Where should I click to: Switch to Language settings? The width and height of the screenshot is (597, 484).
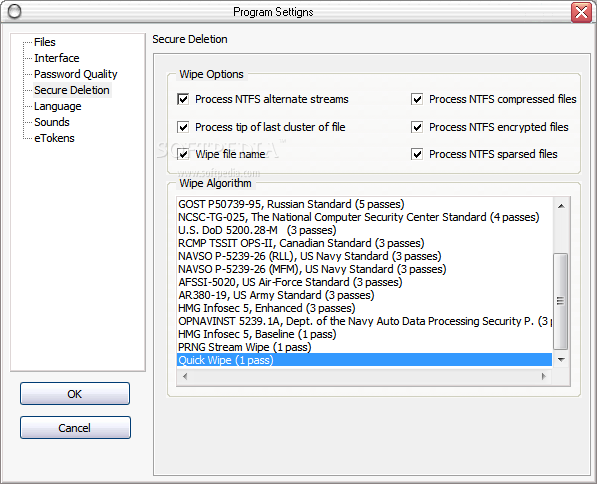[x=57, y=106]
